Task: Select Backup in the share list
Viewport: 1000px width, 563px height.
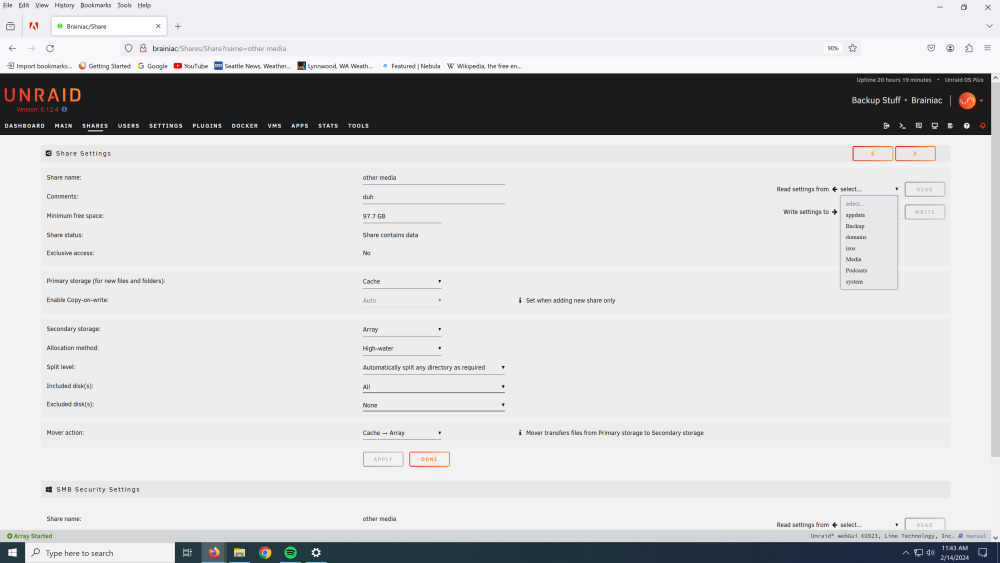Action: tap(869, 226)
